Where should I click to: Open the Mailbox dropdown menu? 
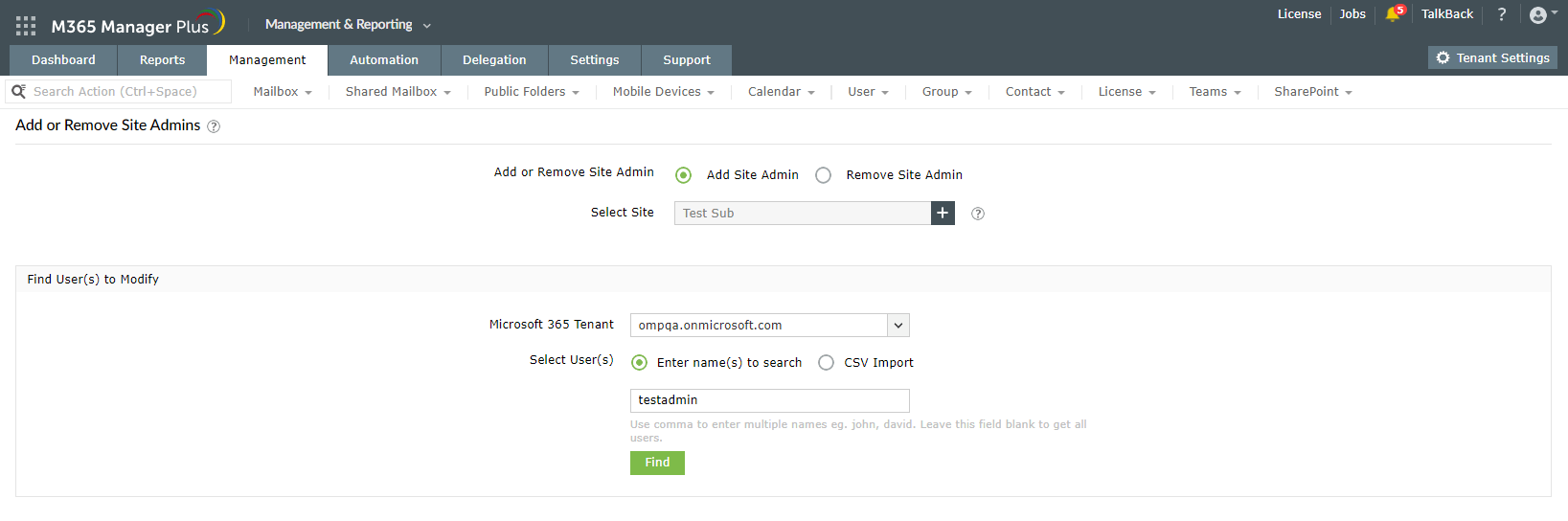click(x=283, y=92)
